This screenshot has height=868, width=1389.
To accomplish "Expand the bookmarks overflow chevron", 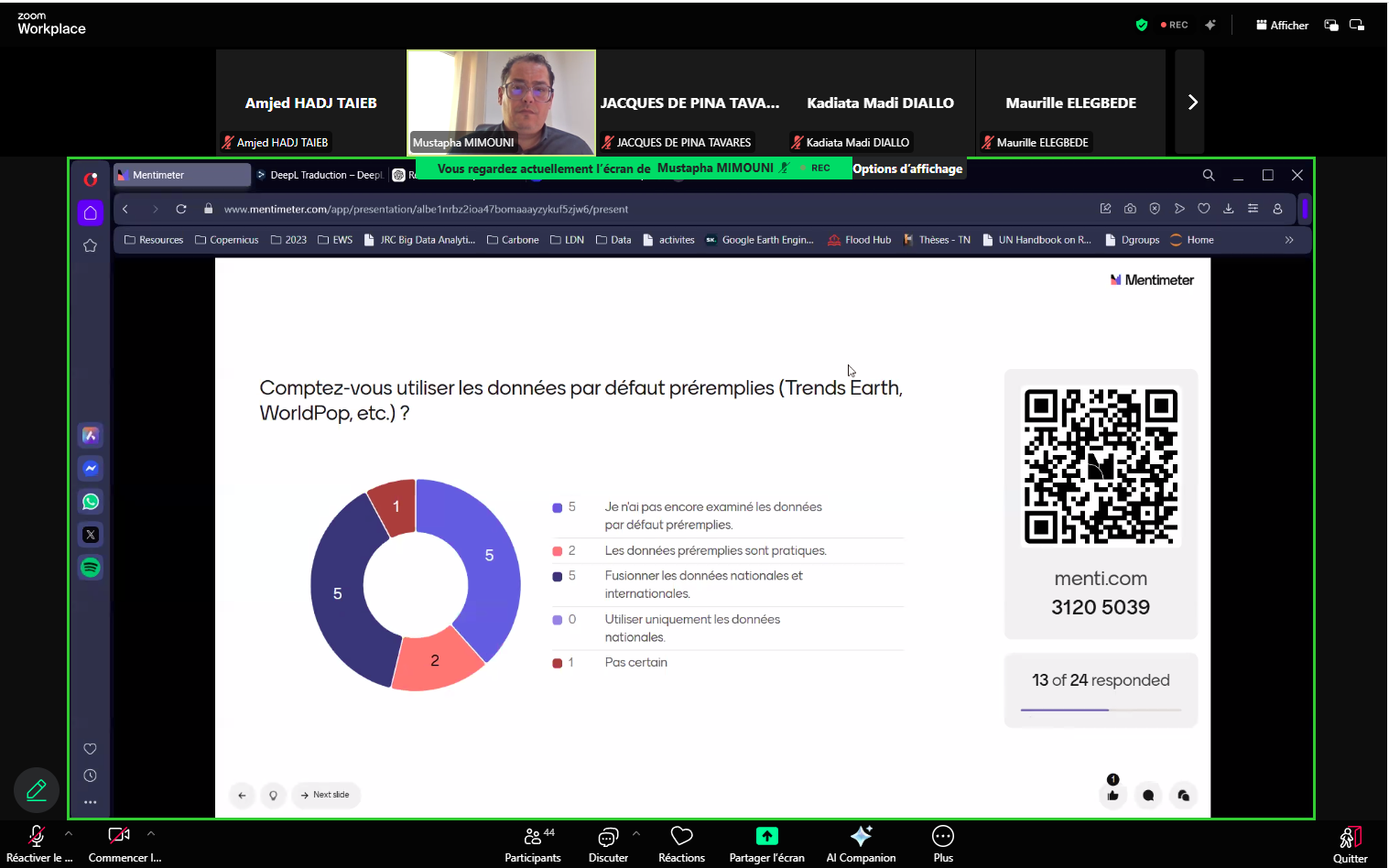I will coord(1288,239).
